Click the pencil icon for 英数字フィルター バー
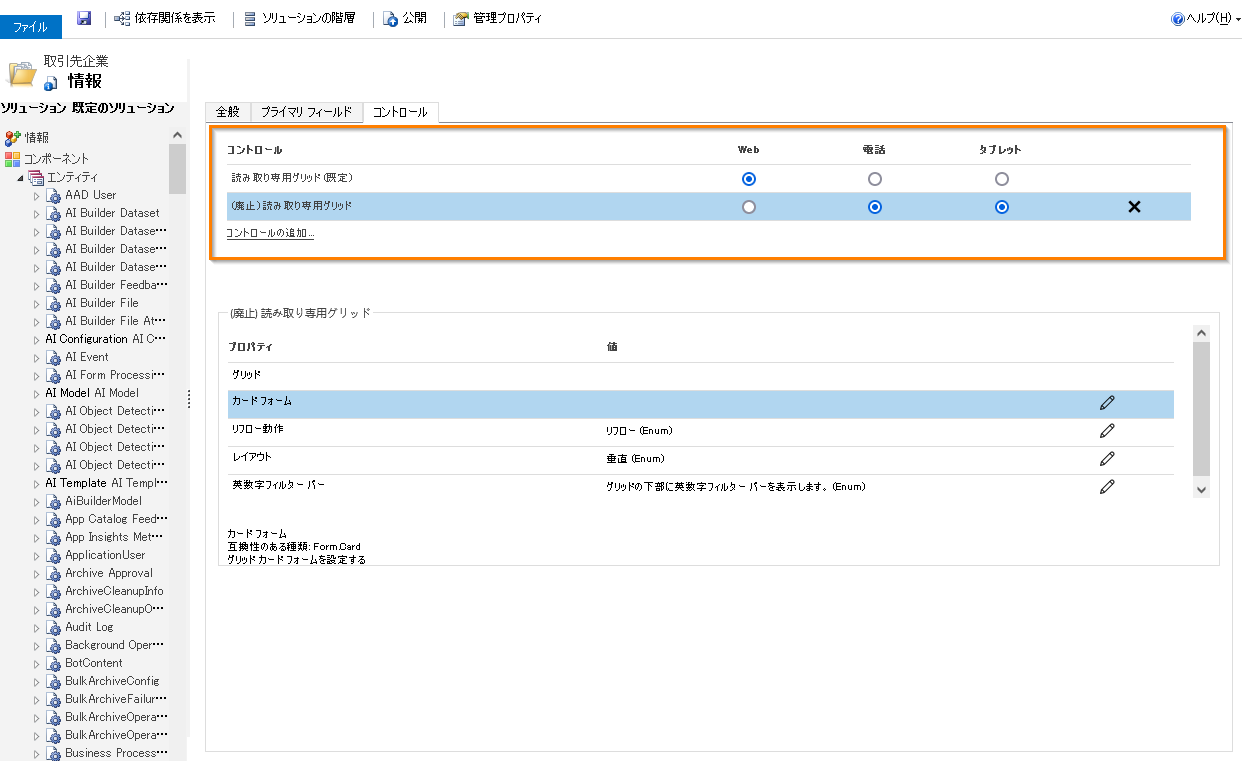The height and width of the screenshot is (761, 1242). click(x=1107, y=487)
